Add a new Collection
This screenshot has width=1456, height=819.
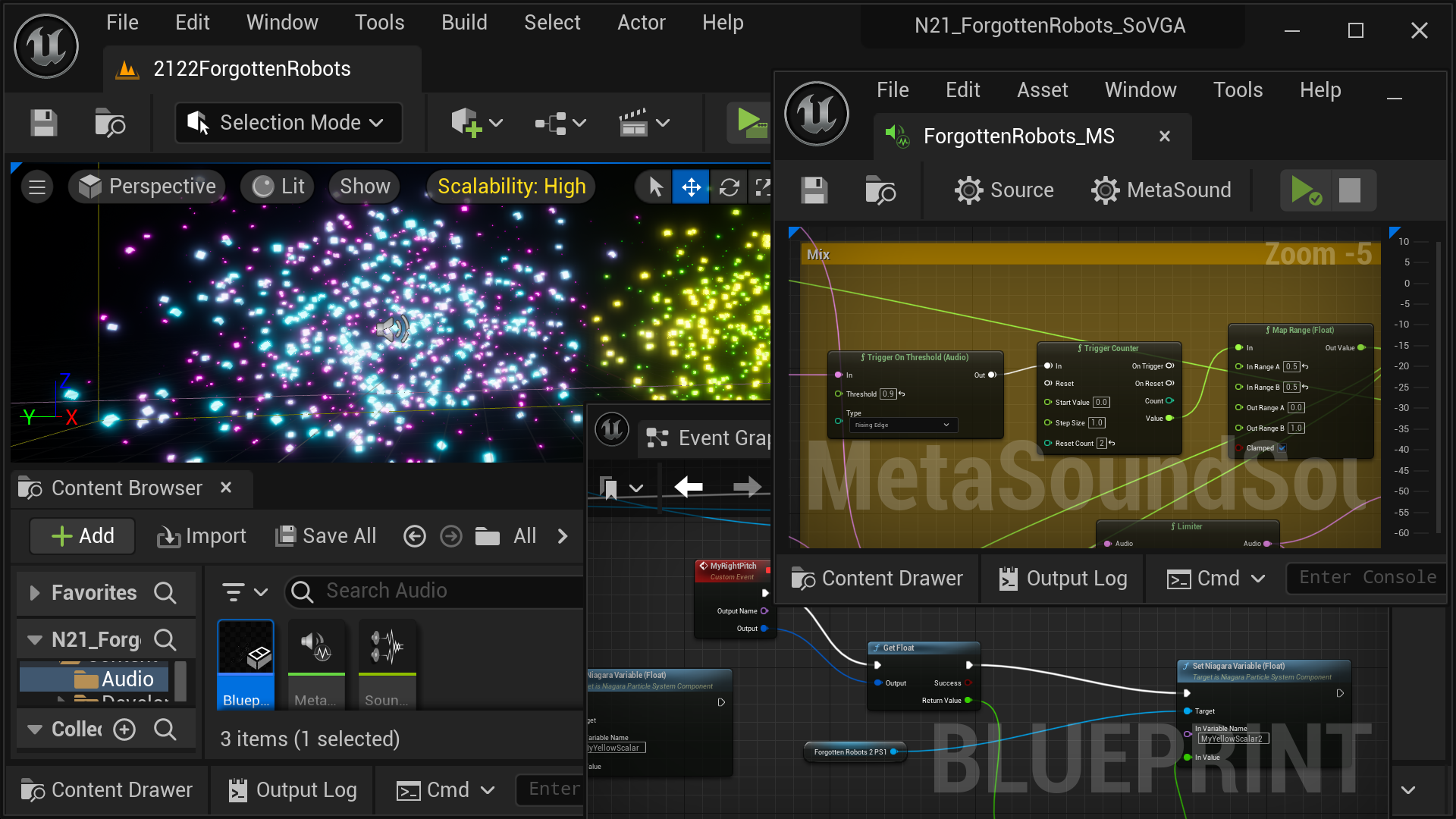tap(124, 730)
